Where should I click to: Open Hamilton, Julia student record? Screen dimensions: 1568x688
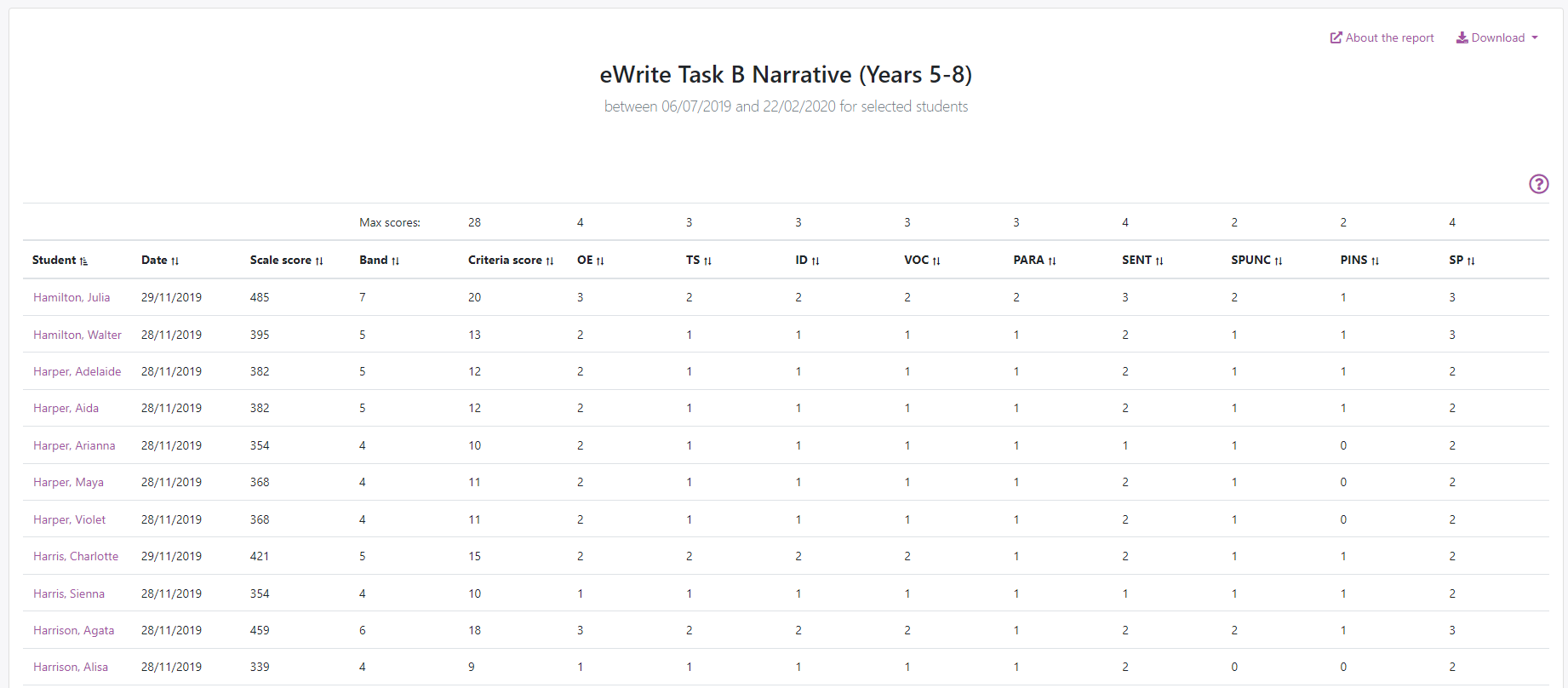(x=72, y=297)
